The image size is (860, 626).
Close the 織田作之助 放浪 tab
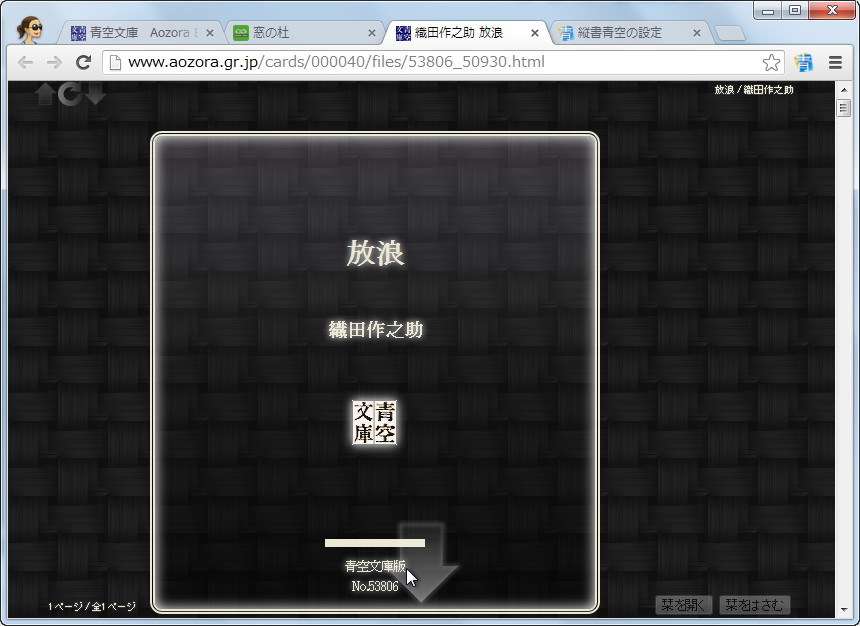click(534, 33)
